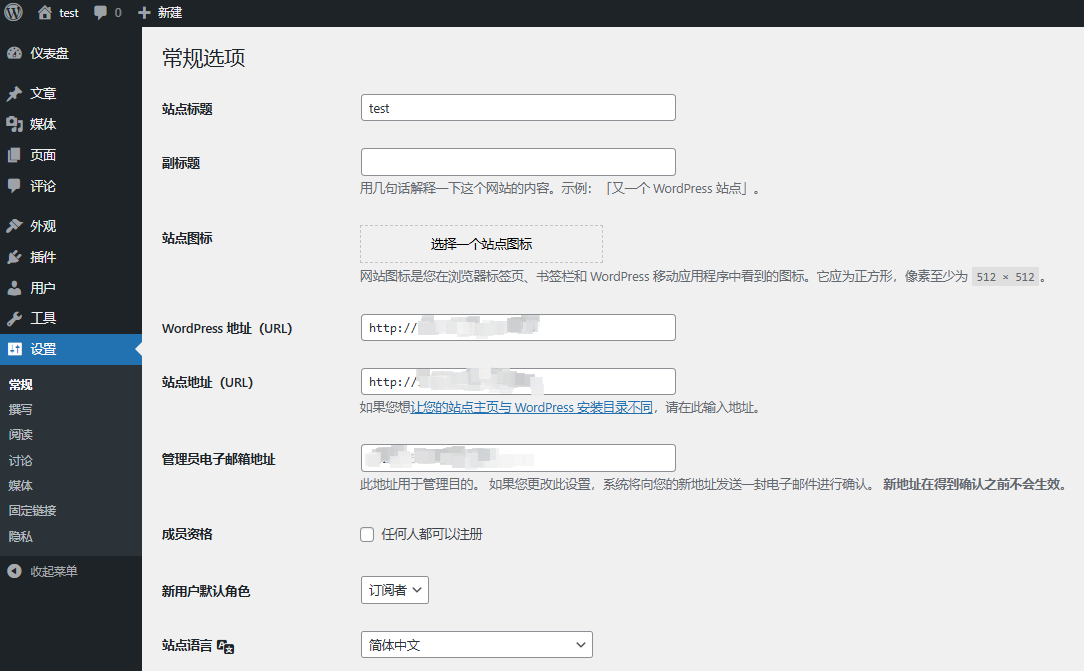This screenshot has width=1084, height=671.
Task: Open the 让您的站点主页与 WordPress 安装目录不同 link
Action: [x=532, y=408]
